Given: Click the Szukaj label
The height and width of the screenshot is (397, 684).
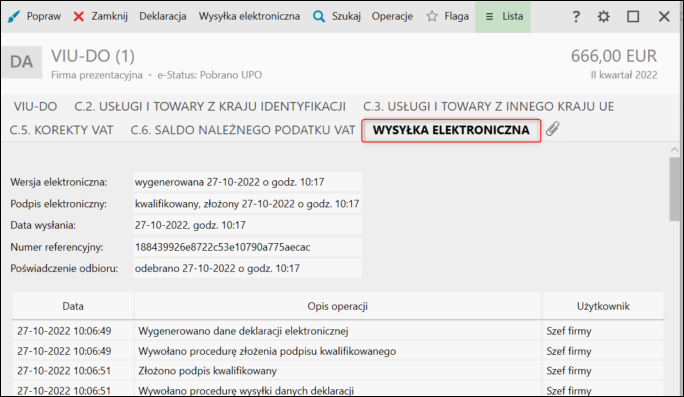Looking at the screenshot, I should [x=346, y=17].
